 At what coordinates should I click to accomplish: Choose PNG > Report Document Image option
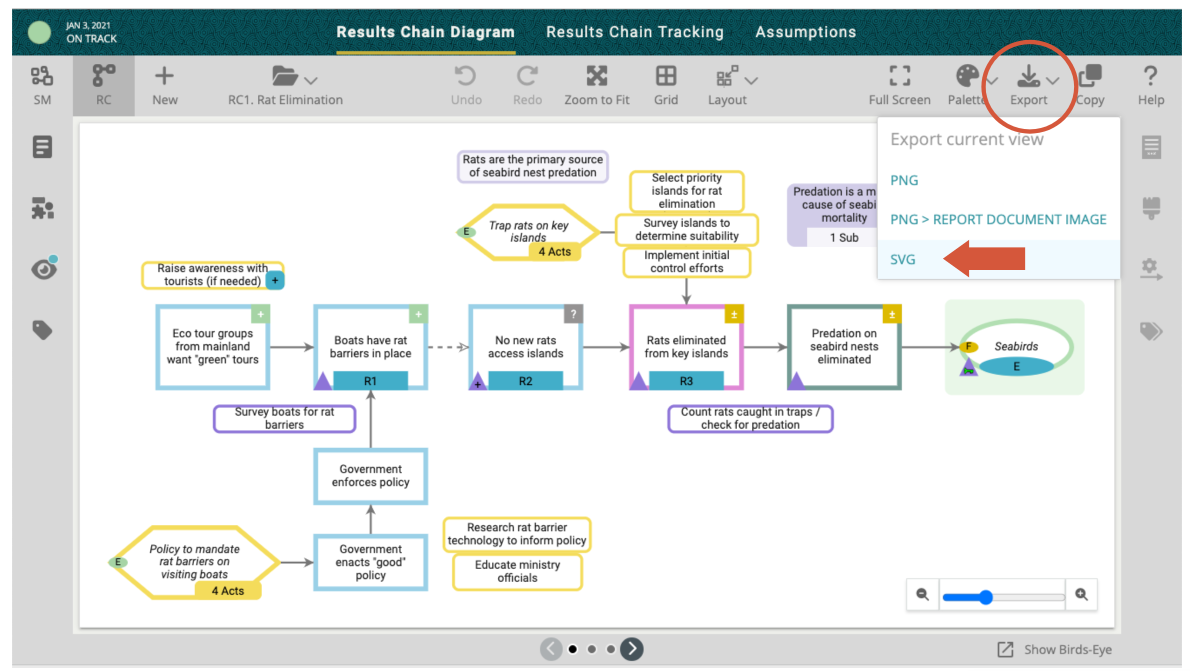998,219
